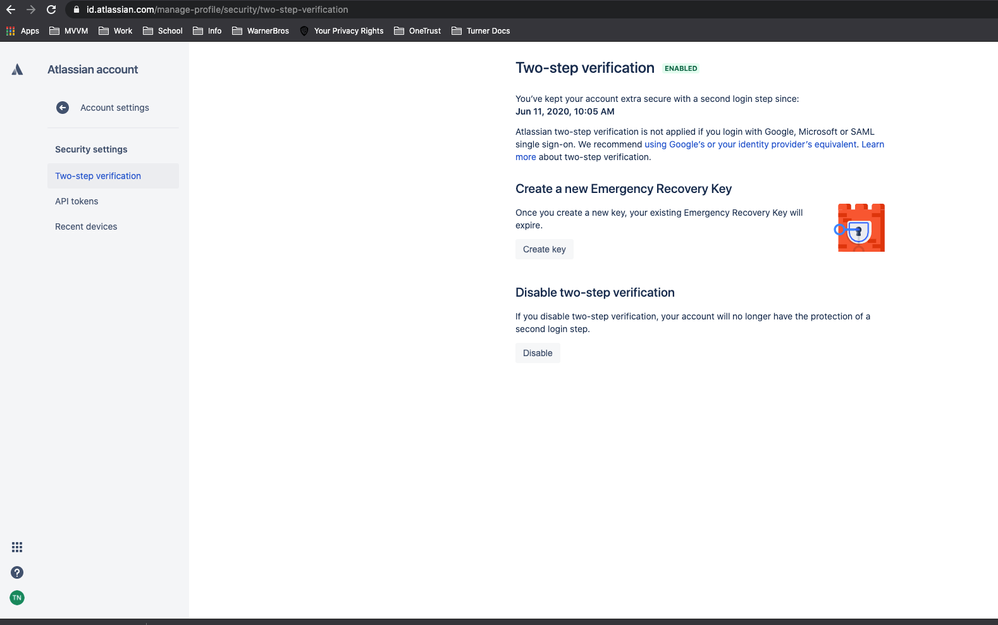Click the ENABLED status badge

pyautogui.click(x=680, y=68)
